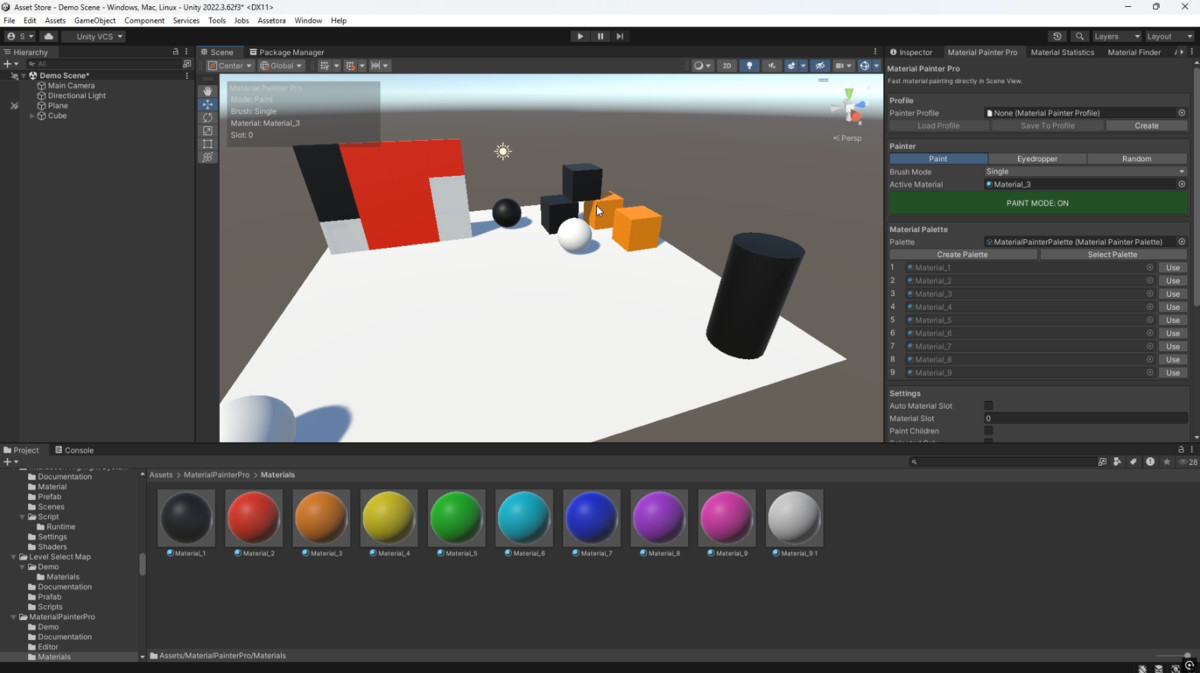Image resolution: width=1200 pixels, height=673 pixels.
Task: Click Use button for Material_5
Action: click(1173, 320)
